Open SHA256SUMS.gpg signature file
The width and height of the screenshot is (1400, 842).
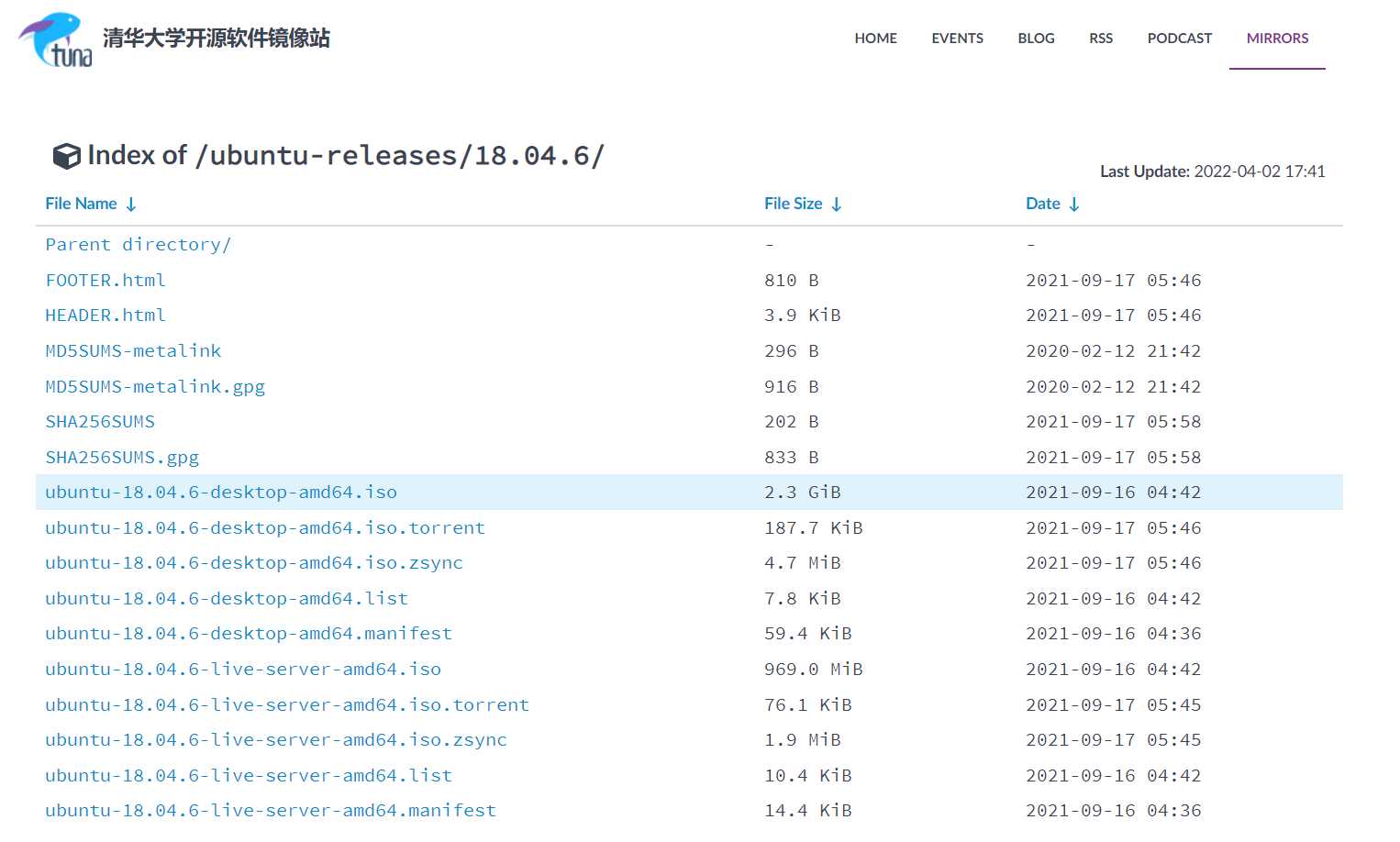click(x=122, y=458)
